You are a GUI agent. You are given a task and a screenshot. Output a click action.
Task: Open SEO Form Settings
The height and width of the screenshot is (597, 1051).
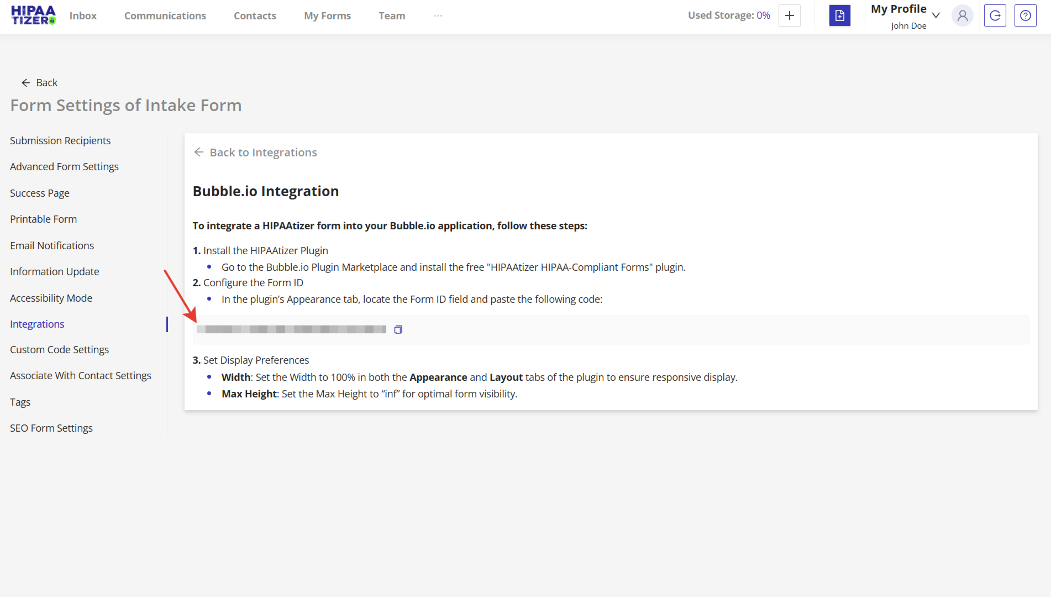point(51,427)
